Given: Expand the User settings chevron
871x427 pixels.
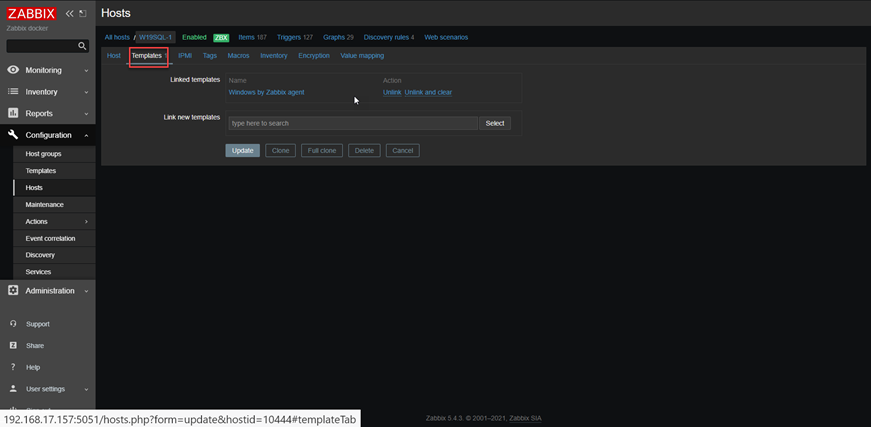Looking at the screenshot, I should (86, 389).
